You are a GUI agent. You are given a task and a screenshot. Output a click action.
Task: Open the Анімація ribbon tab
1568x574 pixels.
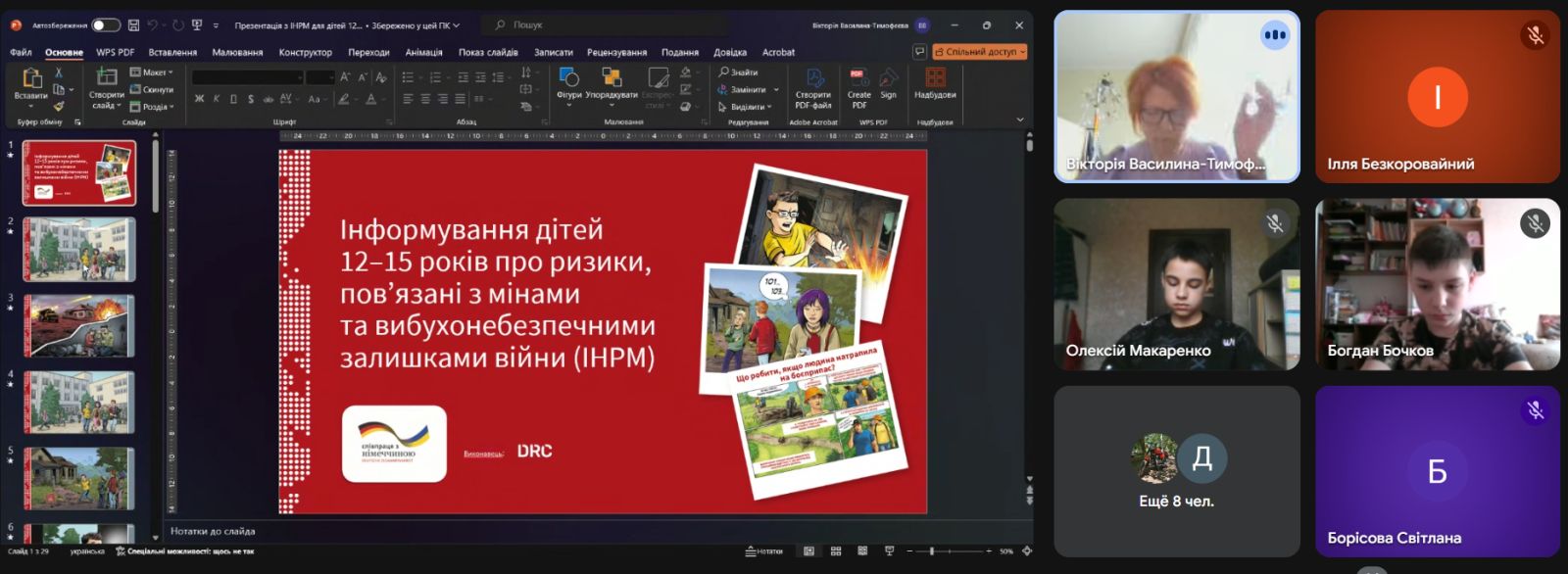pyautogui.click(x=423, y=53)
